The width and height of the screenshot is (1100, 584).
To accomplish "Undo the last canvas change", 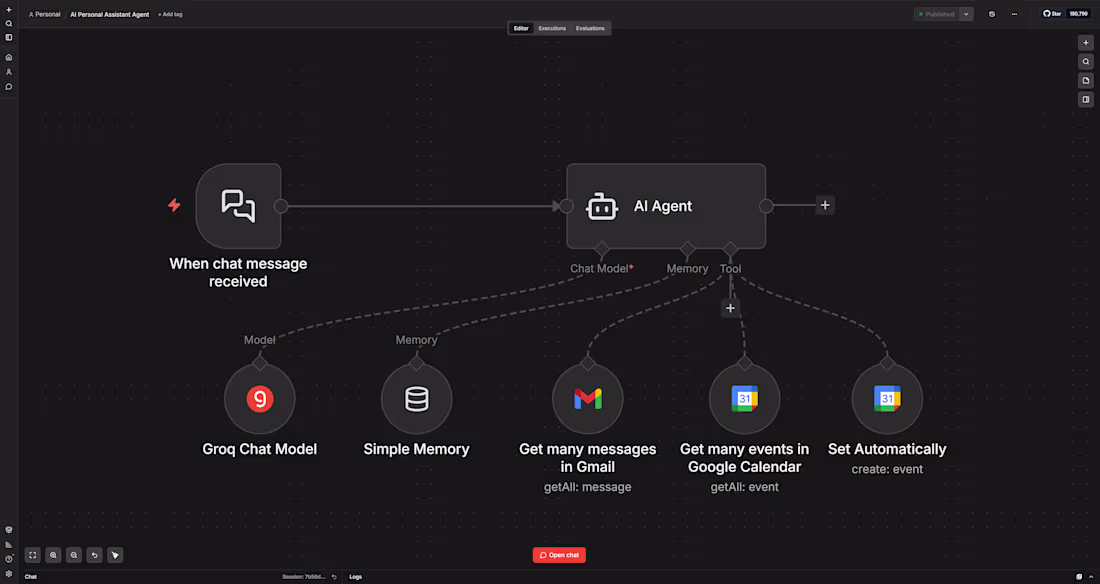I will coord(94,555).
